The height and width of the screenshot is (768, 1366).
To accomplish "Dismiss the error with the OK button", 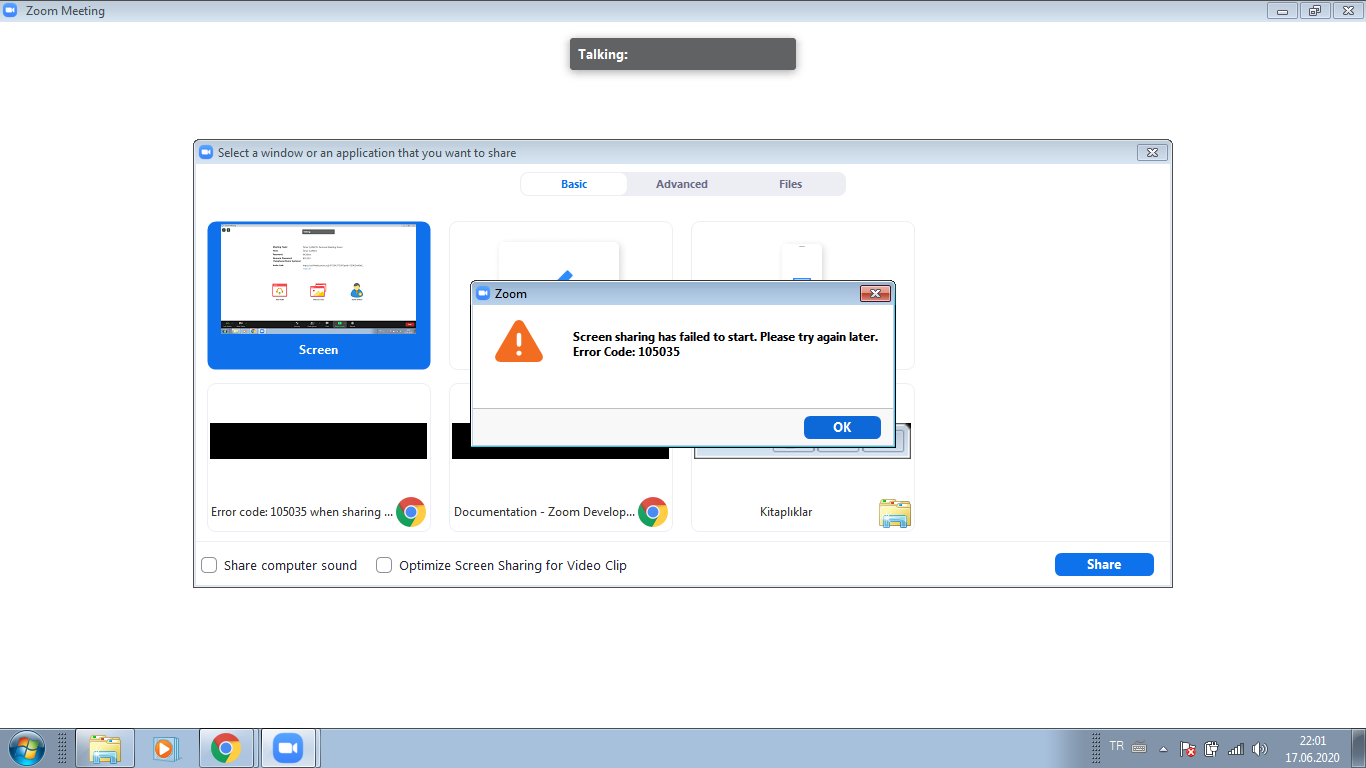I will pos(842,427).
